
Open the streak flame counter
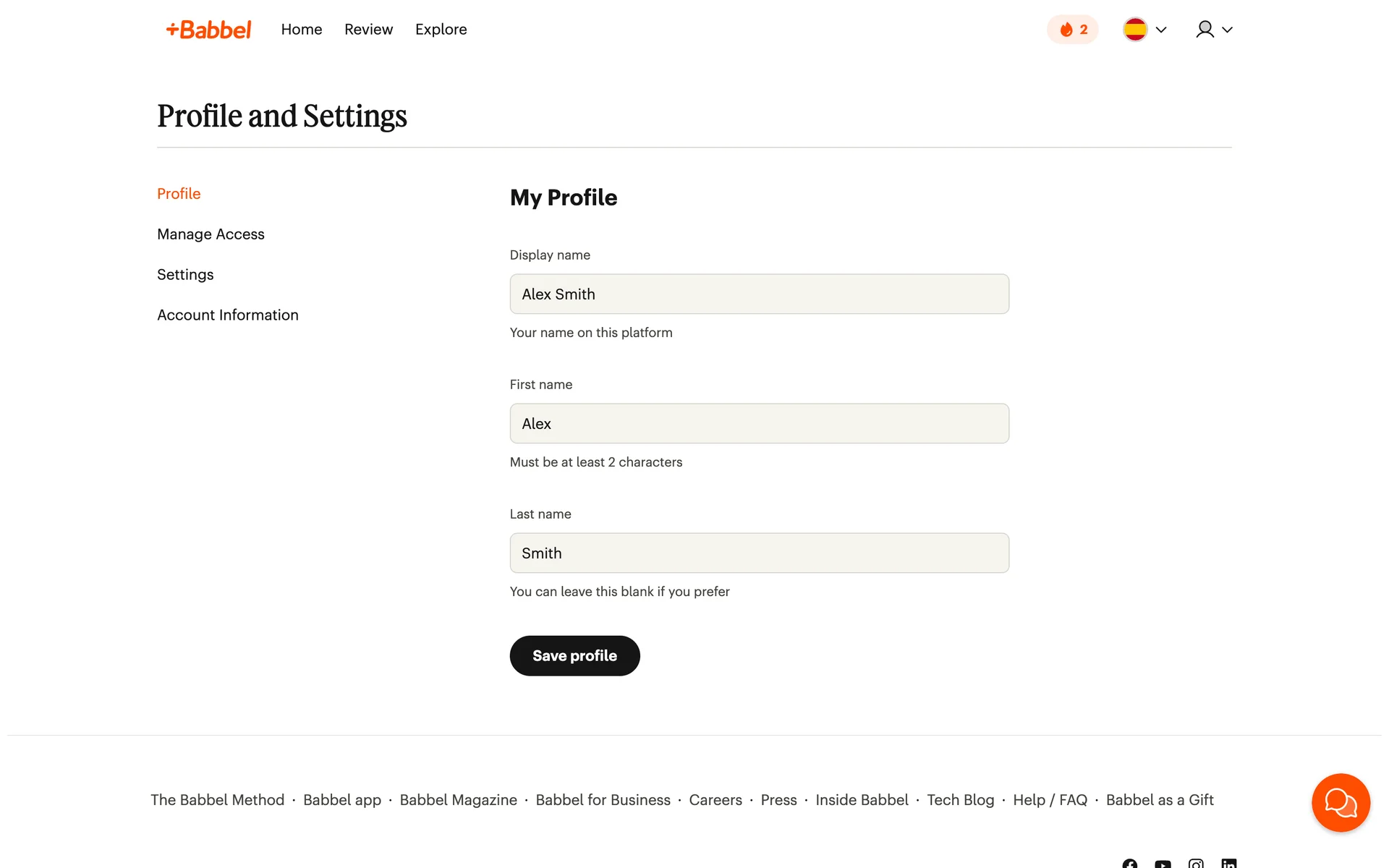click(x=1072, y=30)
